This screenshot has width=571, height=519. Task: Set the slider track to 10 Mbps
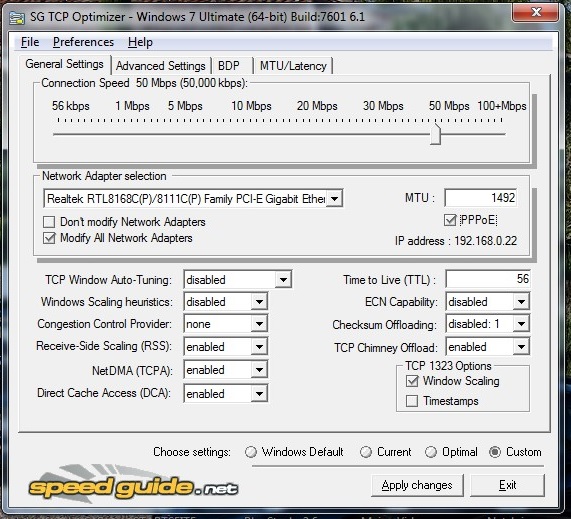pyautogui.click(x=251, y=134)
